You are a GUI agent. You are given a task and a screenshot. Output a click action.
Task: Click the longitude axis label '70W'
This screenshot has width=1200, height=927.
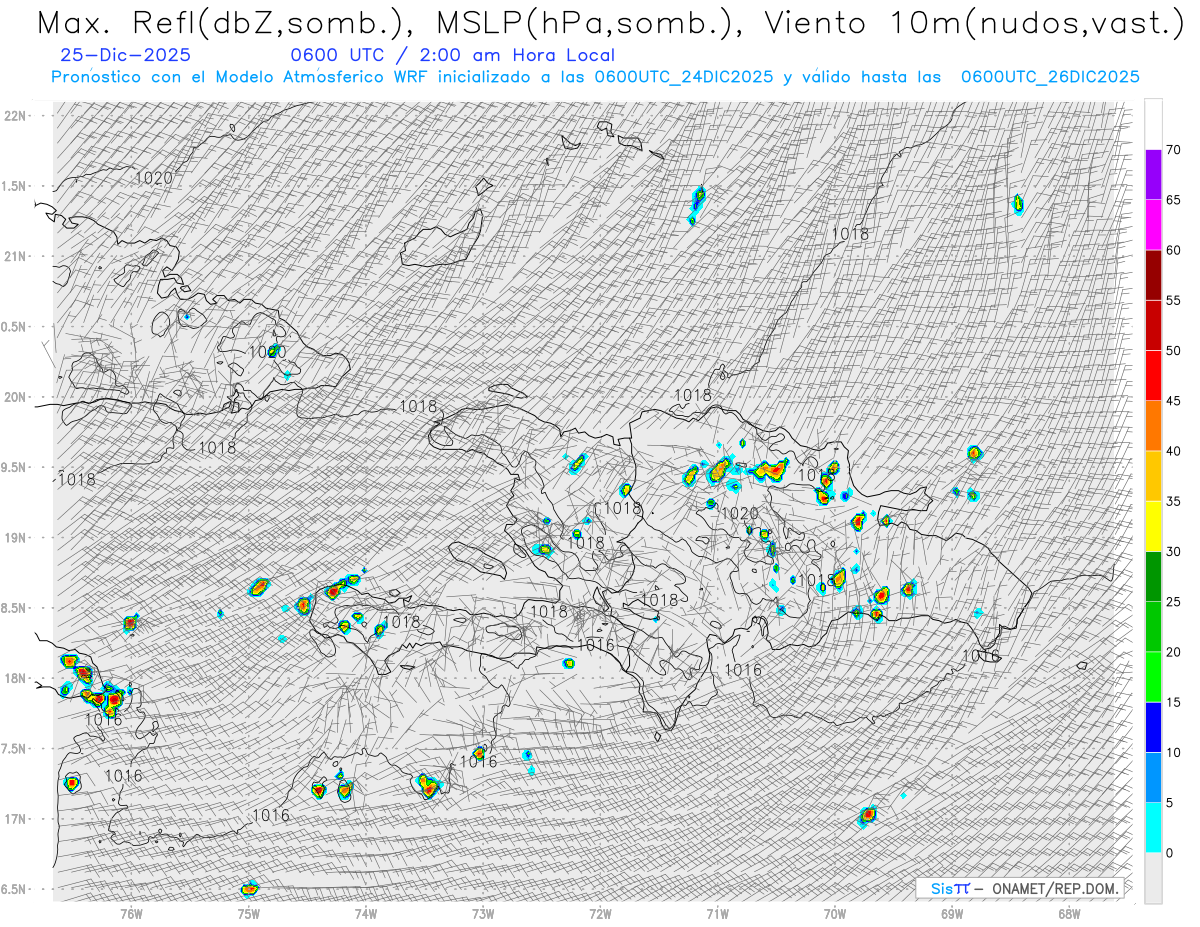click(835, 913)
